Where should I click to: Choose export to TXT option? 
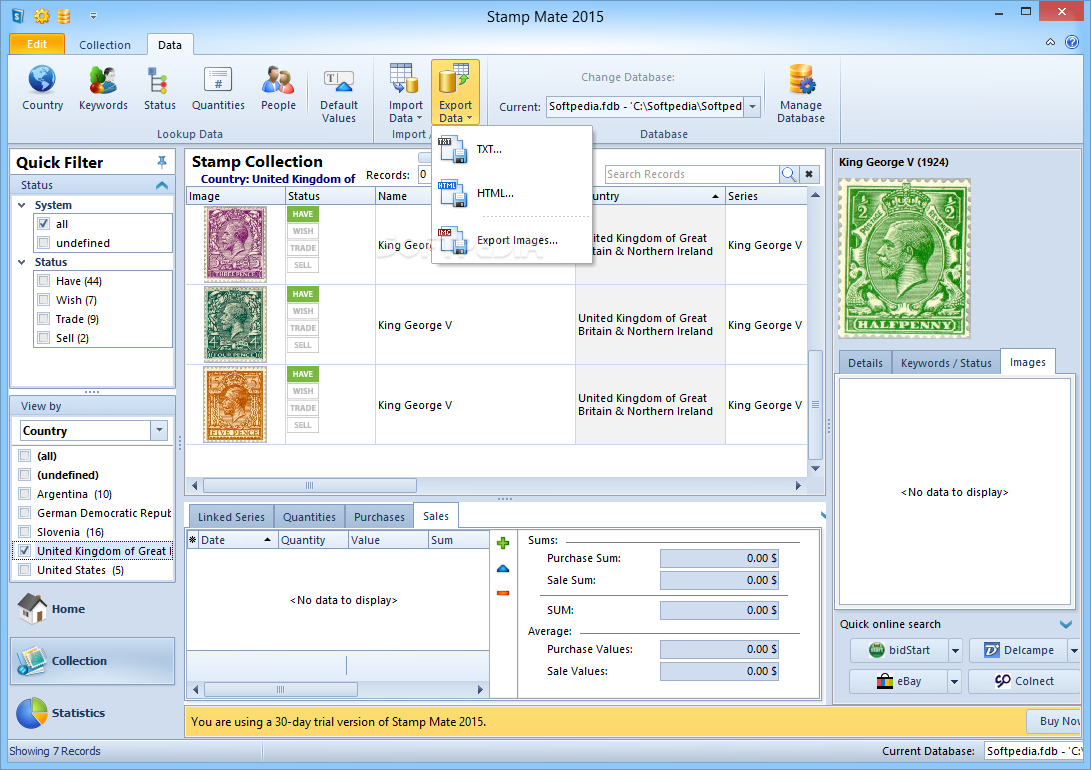pyautogui.click(x=511, y=149)
